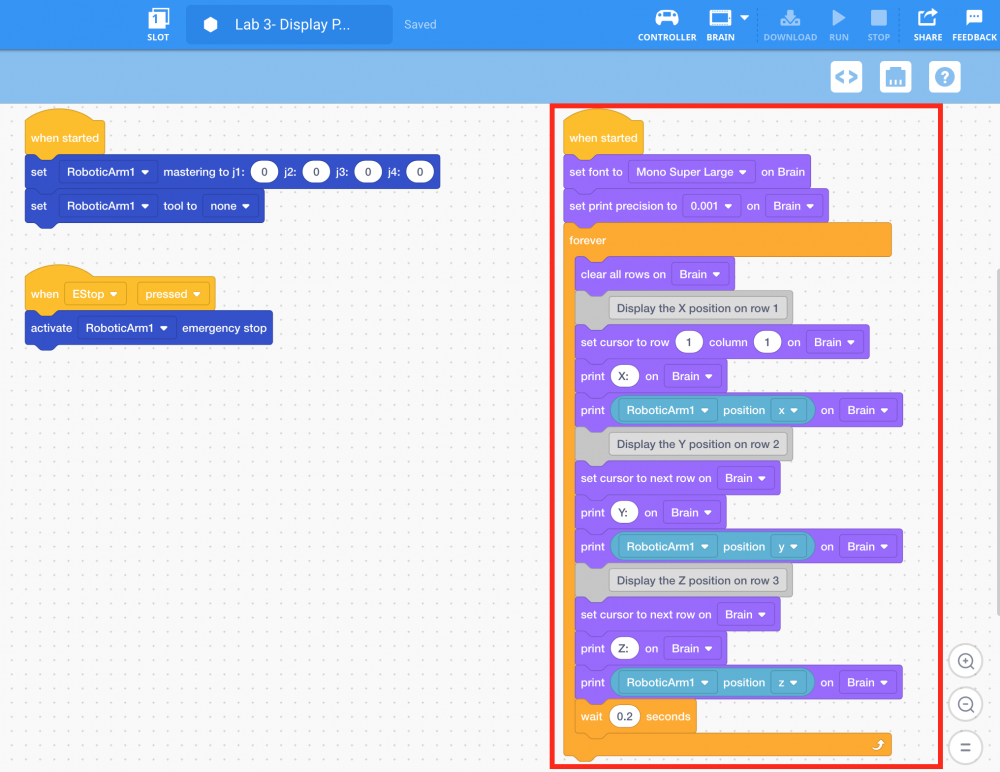The height and width of the screenshot is (772, 1000).
Task: Expand the EStop event dropdown
Action: pyautogui.click(x=97, y=294)
